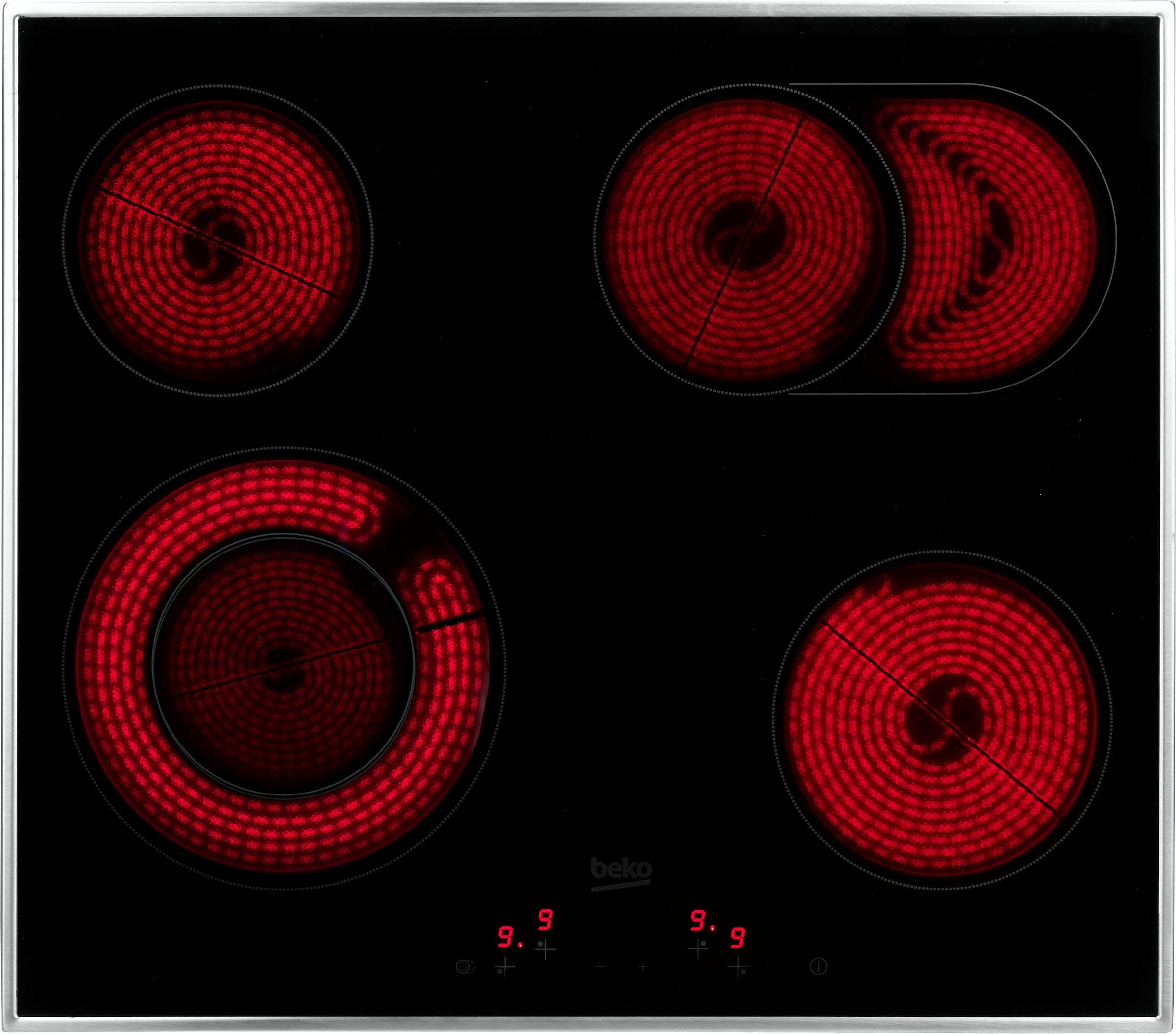1176x1034 pixels.
Task: Tap the plus heat-level icon
Action: pos(643,967)
